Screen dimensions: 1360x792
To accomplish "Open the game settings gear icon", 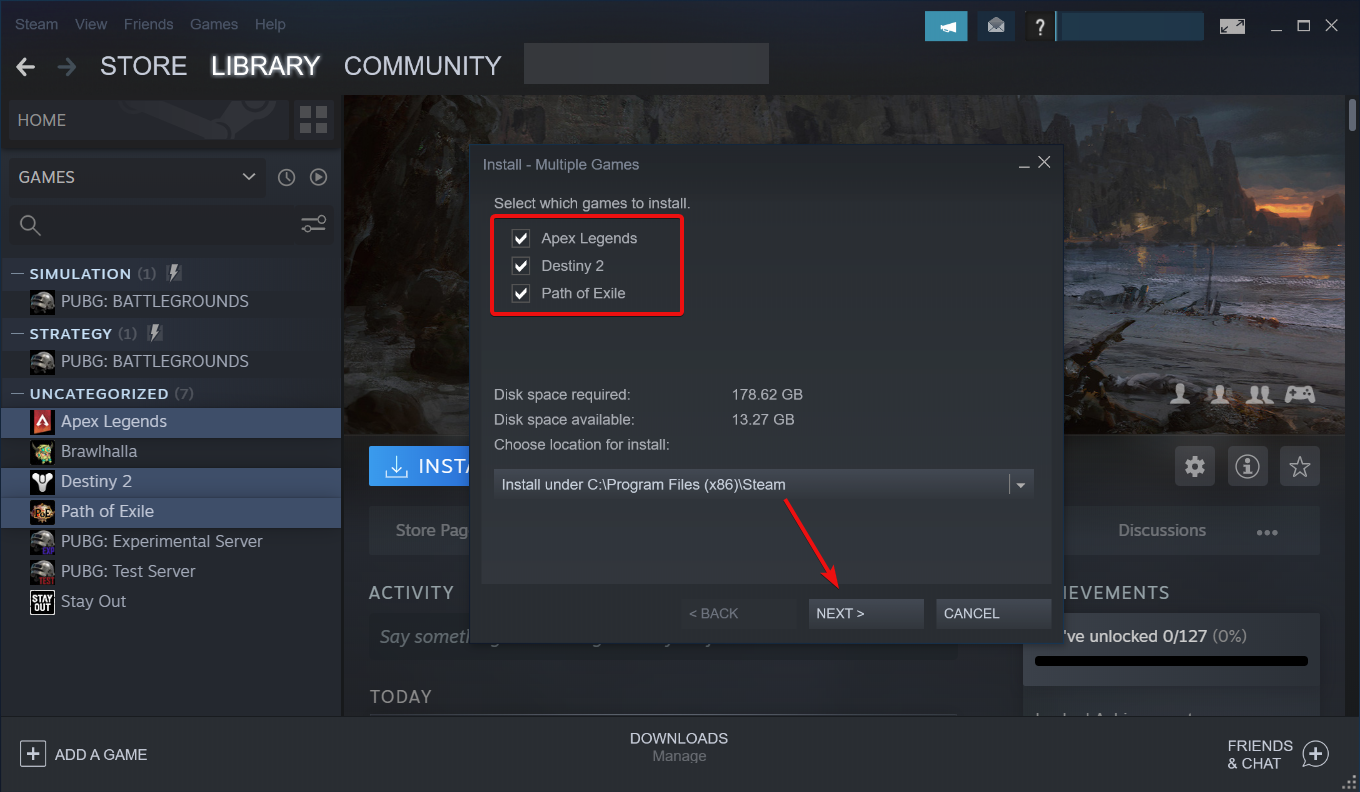I will point(1194,466).
